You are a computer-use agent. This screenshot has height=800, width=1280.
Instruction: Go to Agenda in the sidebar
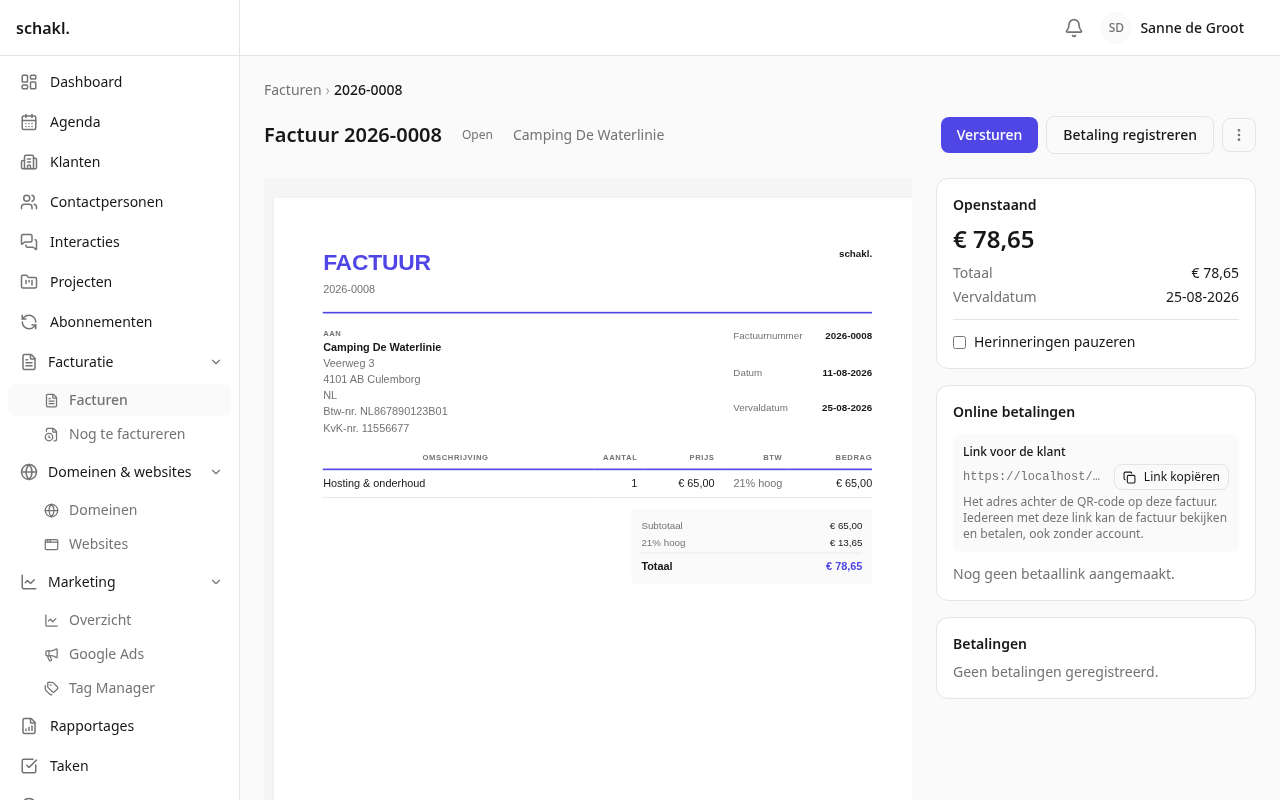tap(119, 122)
